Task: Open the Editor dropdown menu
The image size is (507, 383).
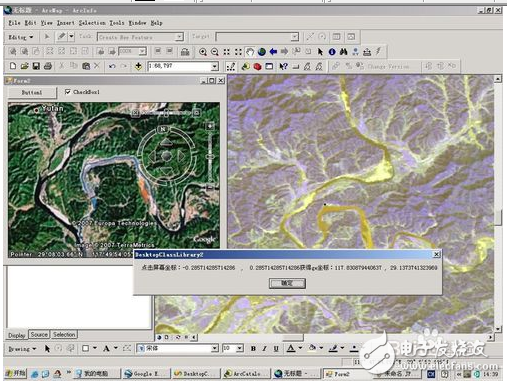Action: tap(20, 37)
